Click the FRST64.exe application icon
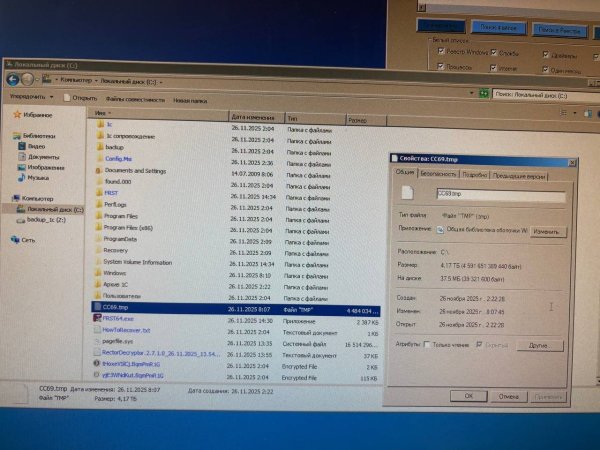Image resolution: width=600 pixels, height=450 pixels. 97,318
